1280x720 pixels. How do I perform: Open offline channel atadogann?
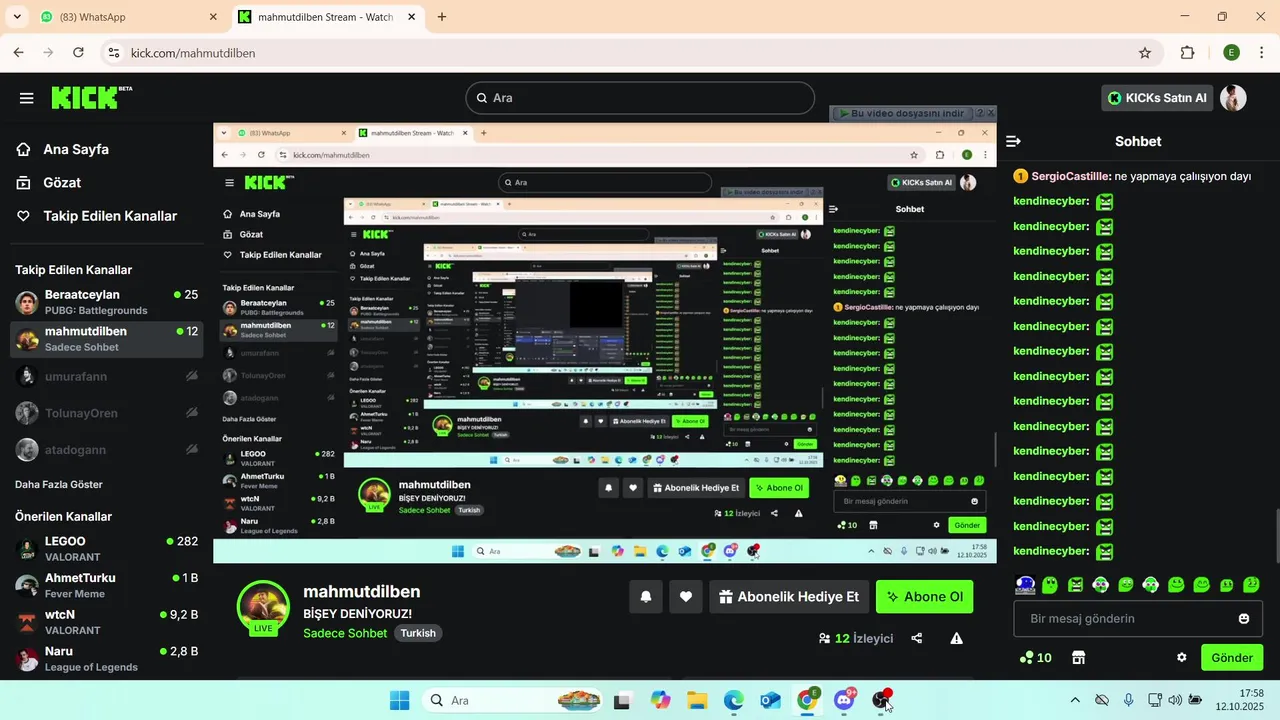click(x=106, y=450)
